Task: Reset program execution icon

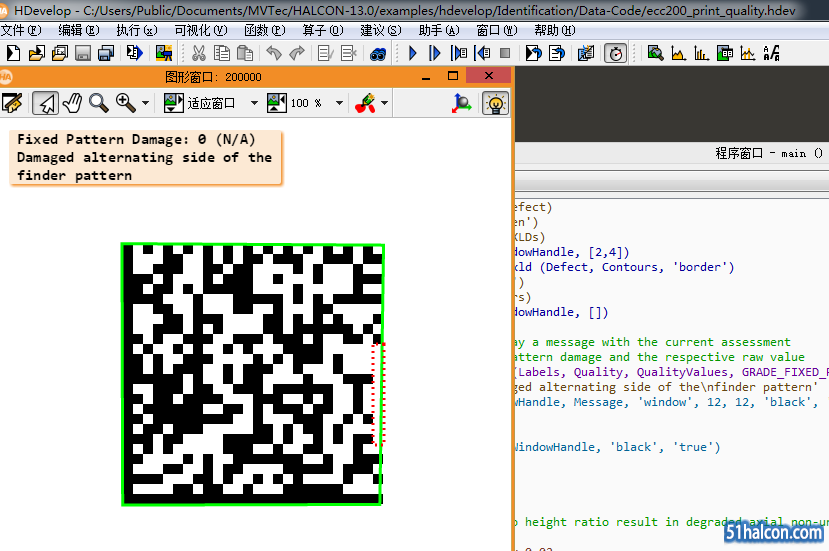Action: [533, 53]
